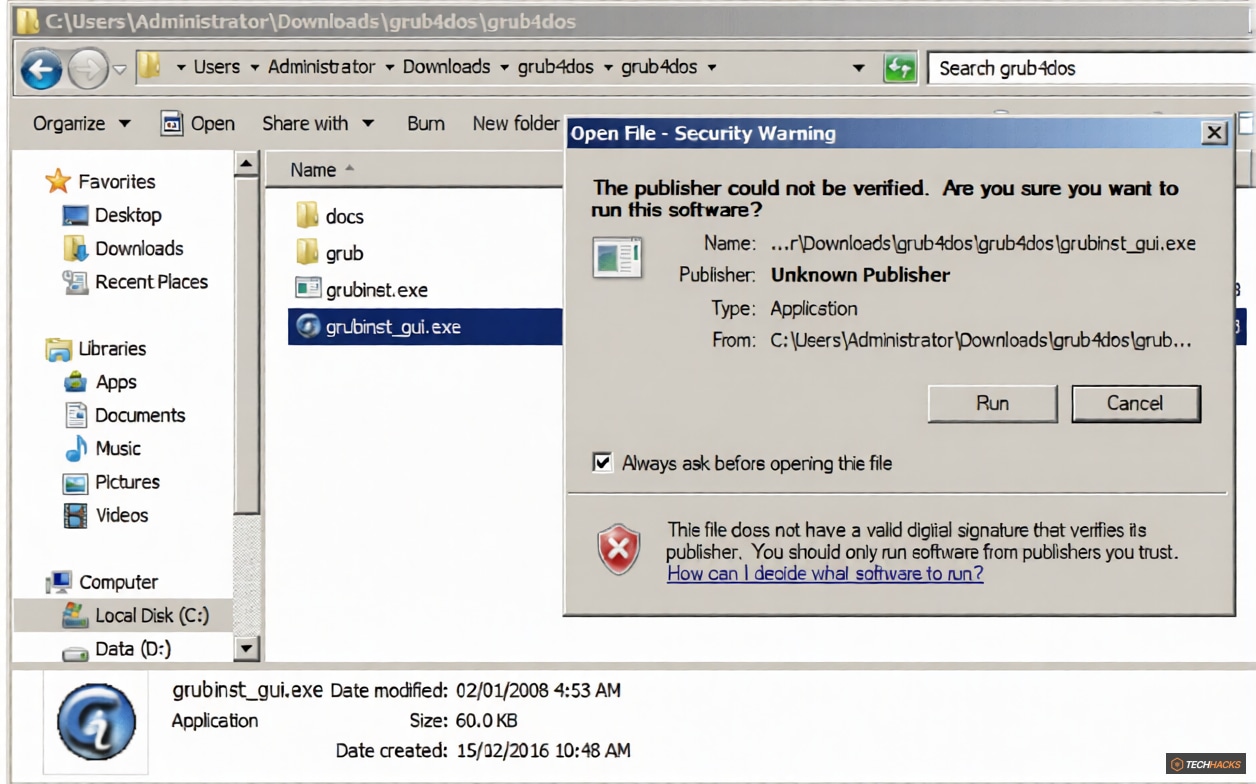The width and height of the screenshot is (1256, 784).
Task: Expand the arrow after Downloads breadcrumb
Action: 503,68
